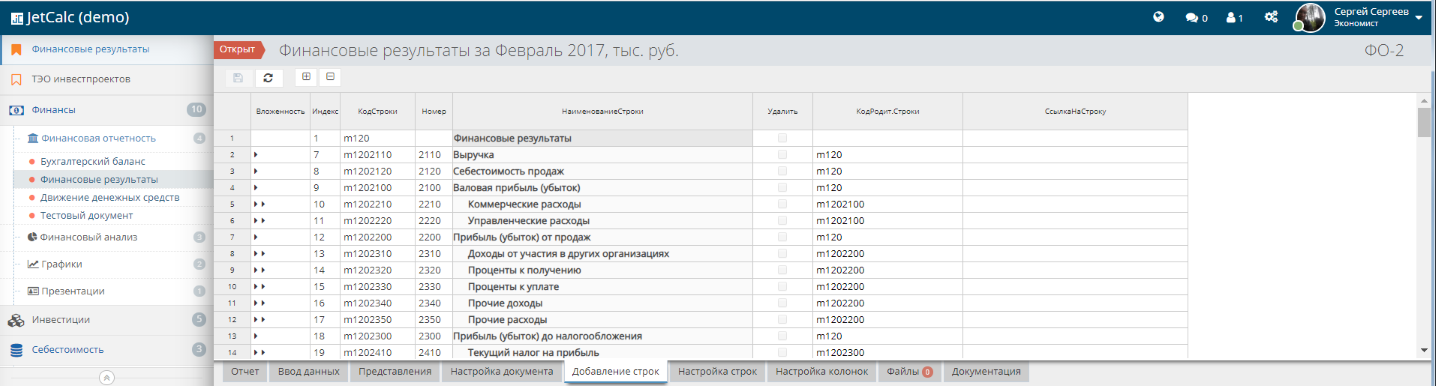Click the money icon next to Финансы

tap(16, 110)
